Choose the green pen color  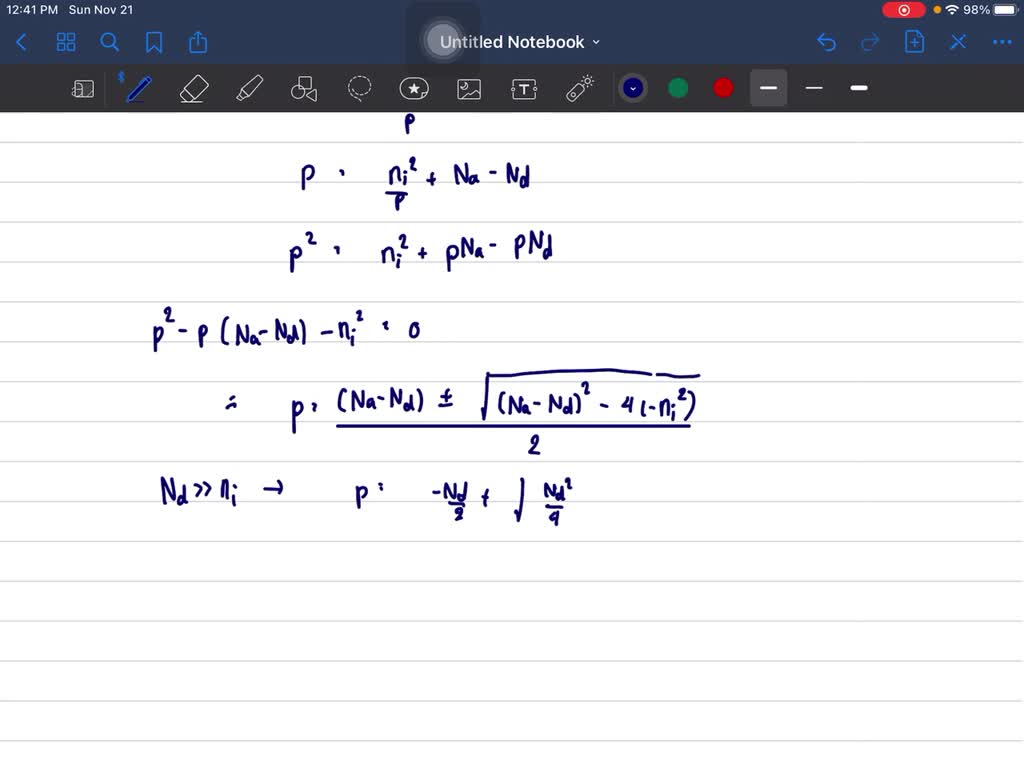(x=678, y=88)
